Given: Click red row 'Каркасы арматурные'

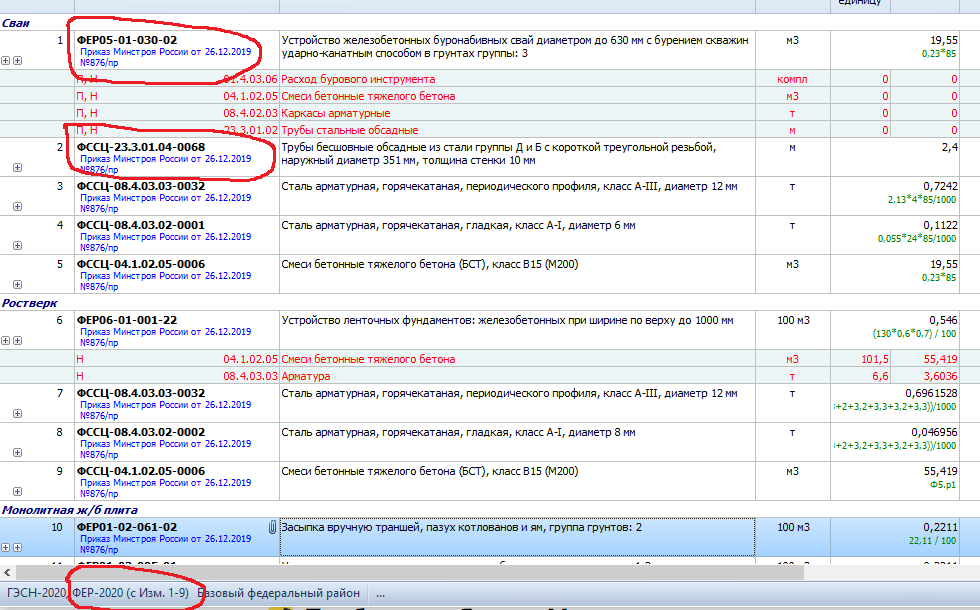Looking at the screenshot, I should coord(336,113).
